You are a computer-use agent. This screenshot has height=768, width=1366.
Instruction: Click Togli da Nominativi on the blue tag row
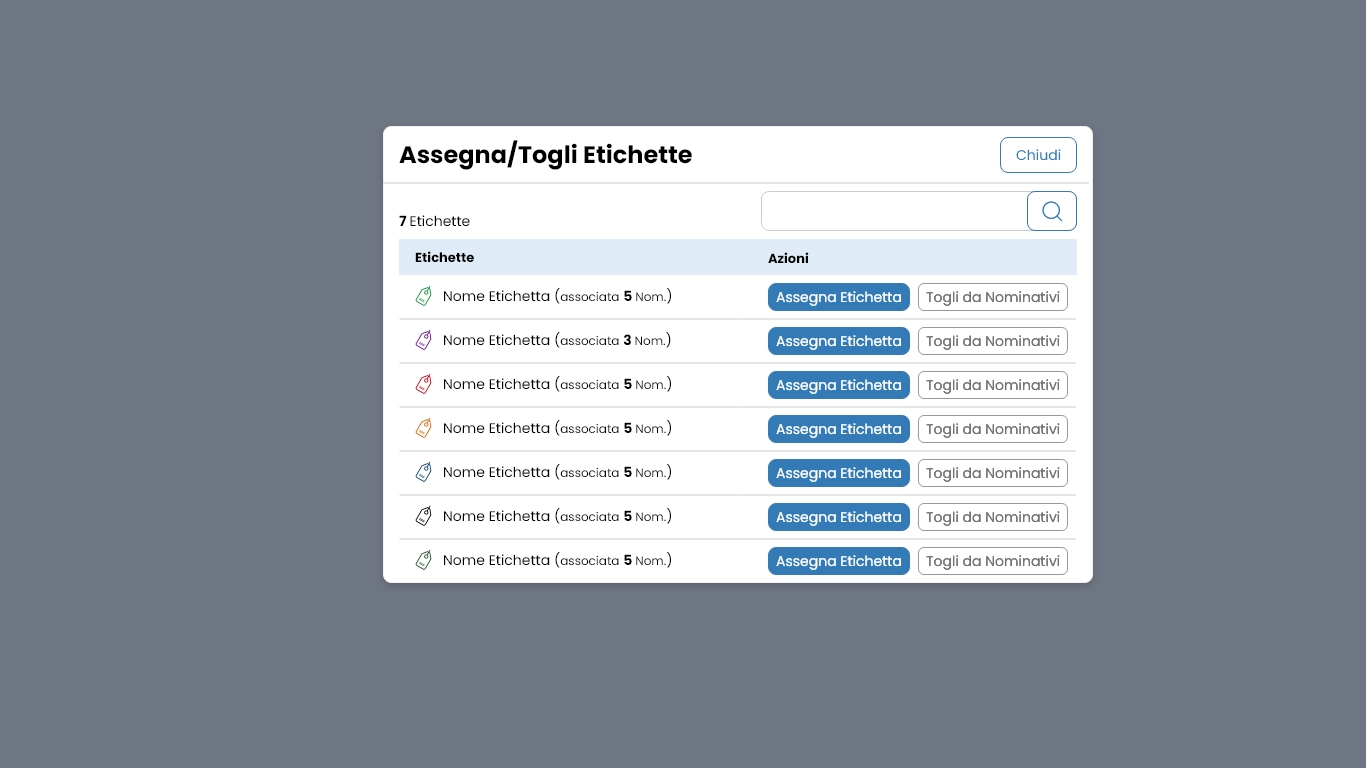point(992,472)
